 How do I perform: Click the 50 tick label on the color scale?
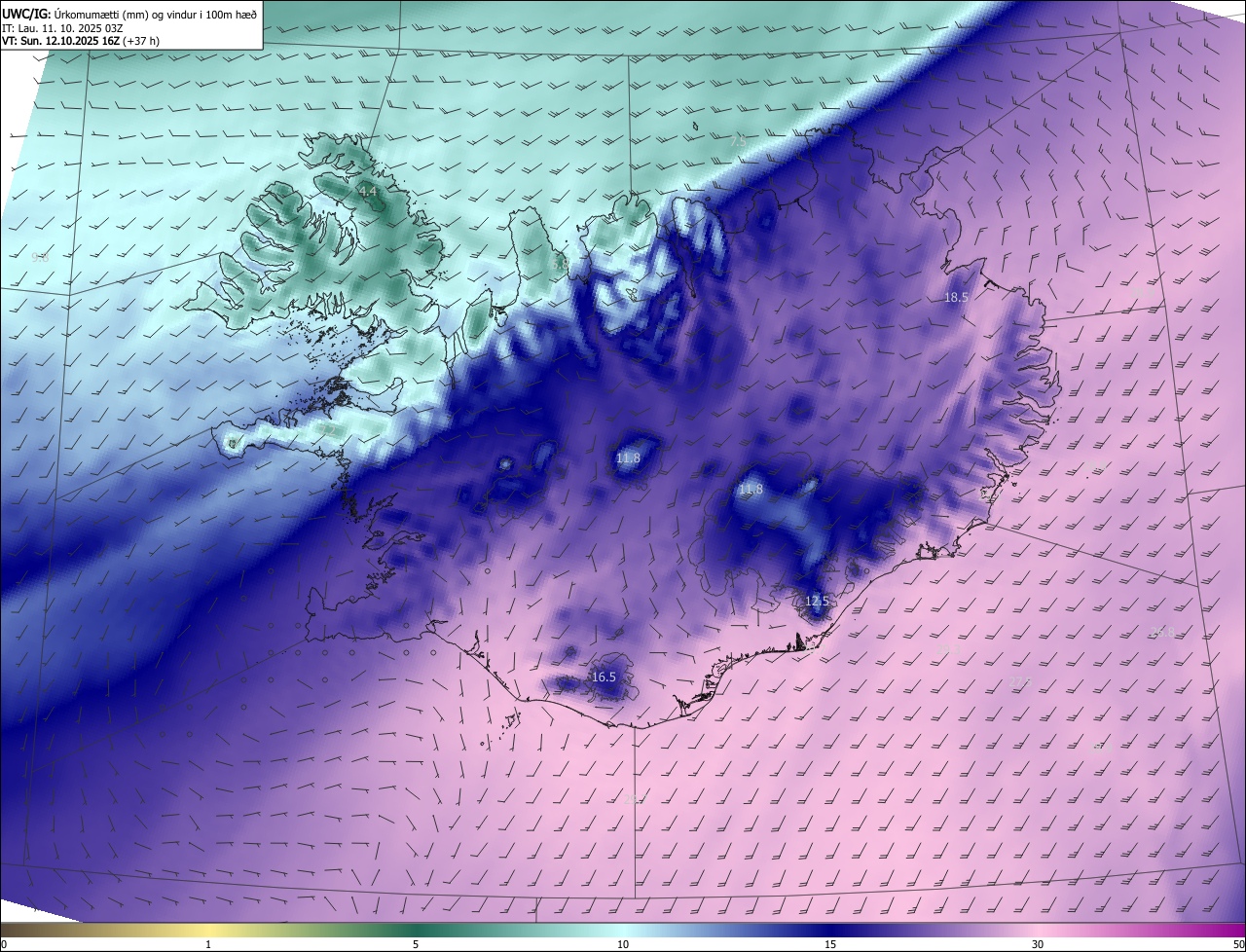(x=1238, y=944)
